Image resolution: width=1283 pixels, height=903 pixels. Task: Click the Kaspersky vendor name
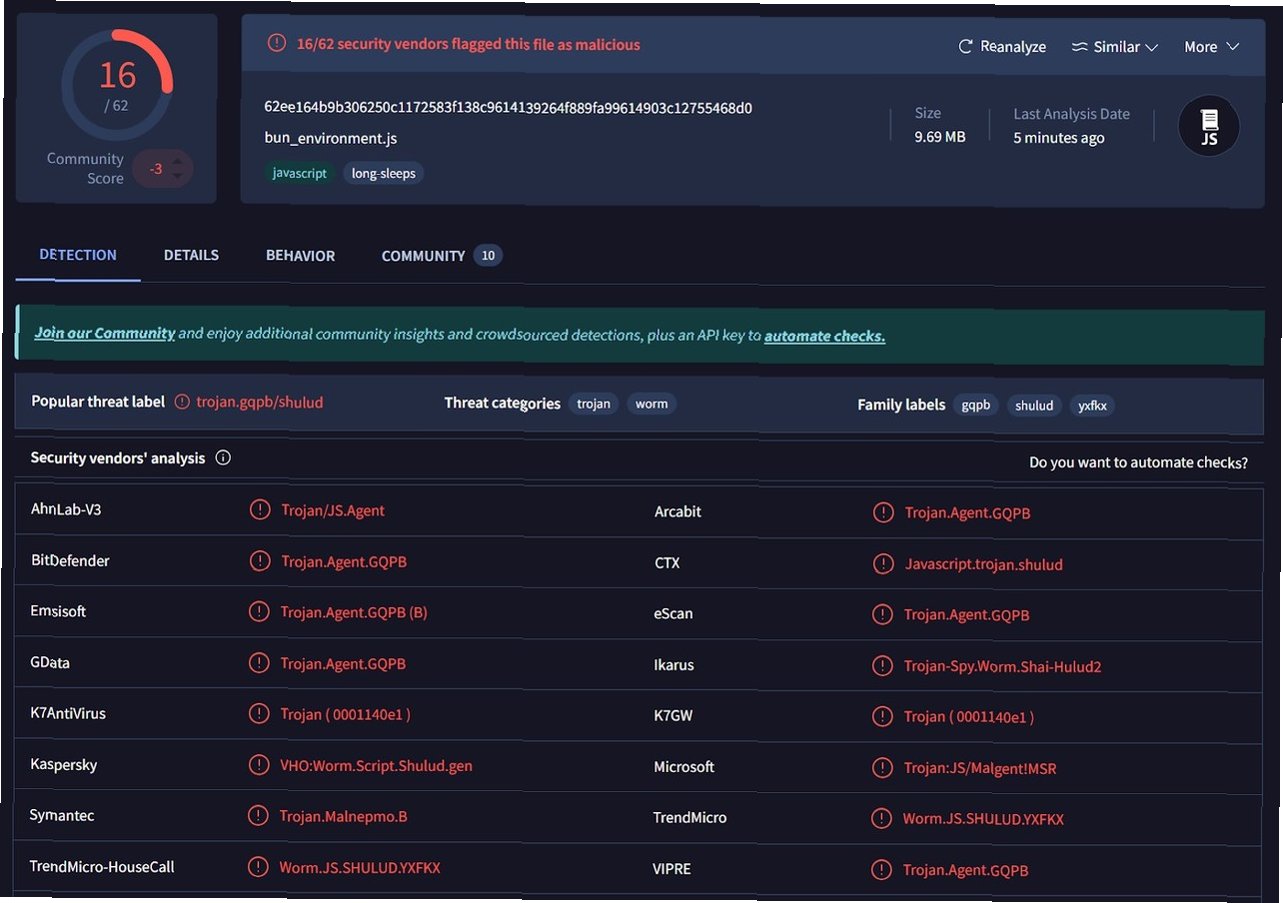point(64,764)
